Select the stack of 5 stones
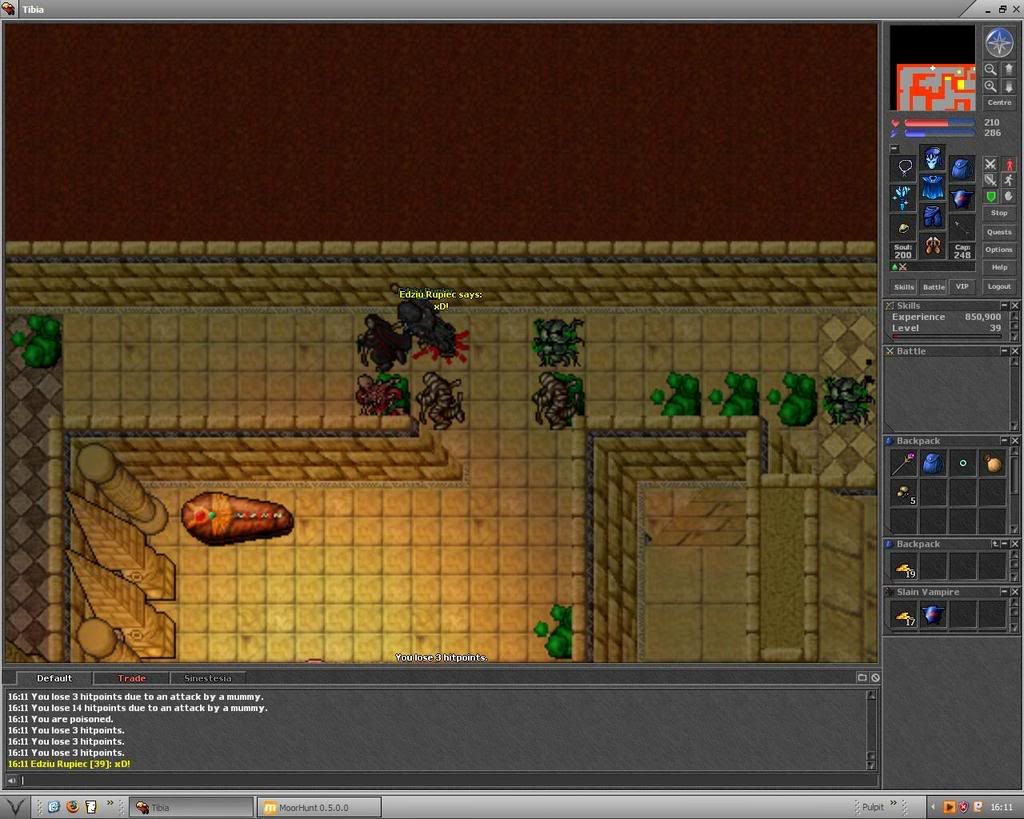1024x819 pixels. 904,493
